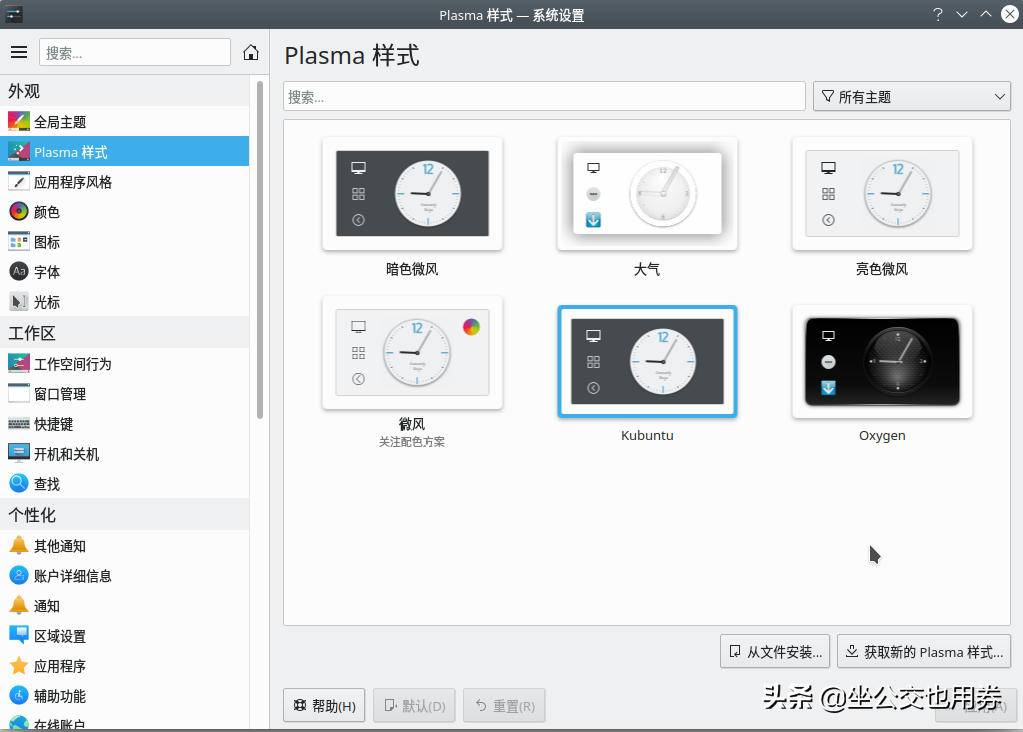Focus the Plasma style 搜索 field
The image size is (1023, 732).
point(544,97)
